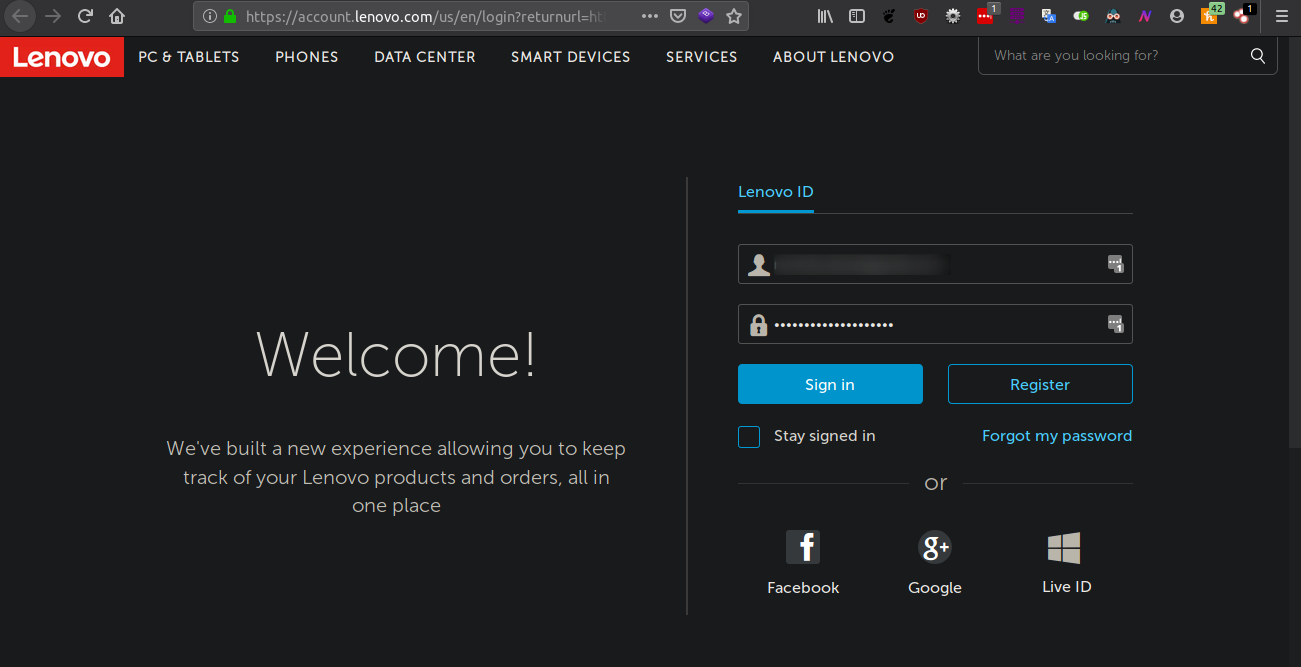Save page to Pocket
The width and height of the screenshot is (1301, 667).
click(678, 16)
